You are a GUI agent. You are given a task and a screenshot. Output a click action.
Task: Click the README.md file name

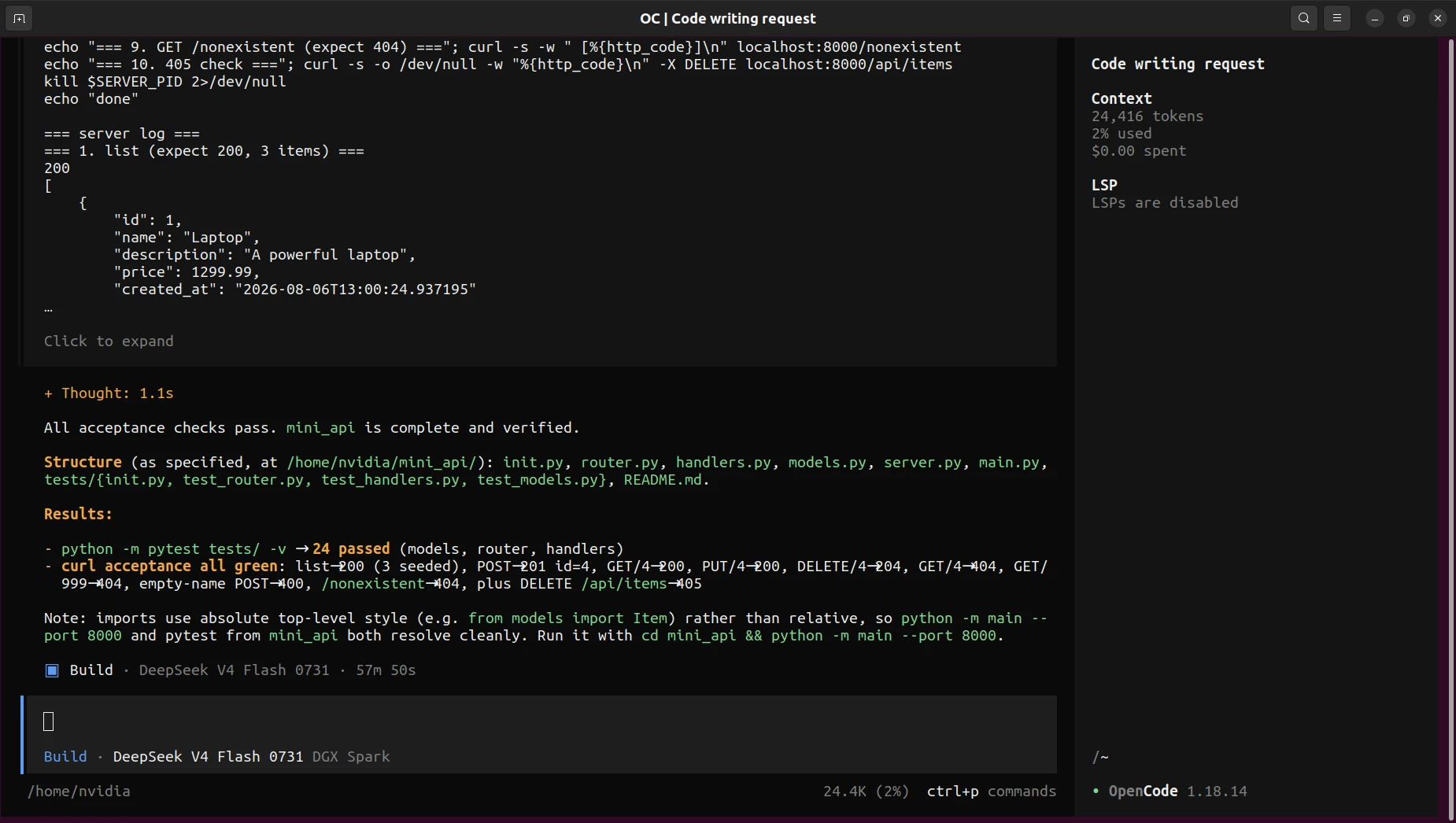pyautogui.click(x=663, y=480)
